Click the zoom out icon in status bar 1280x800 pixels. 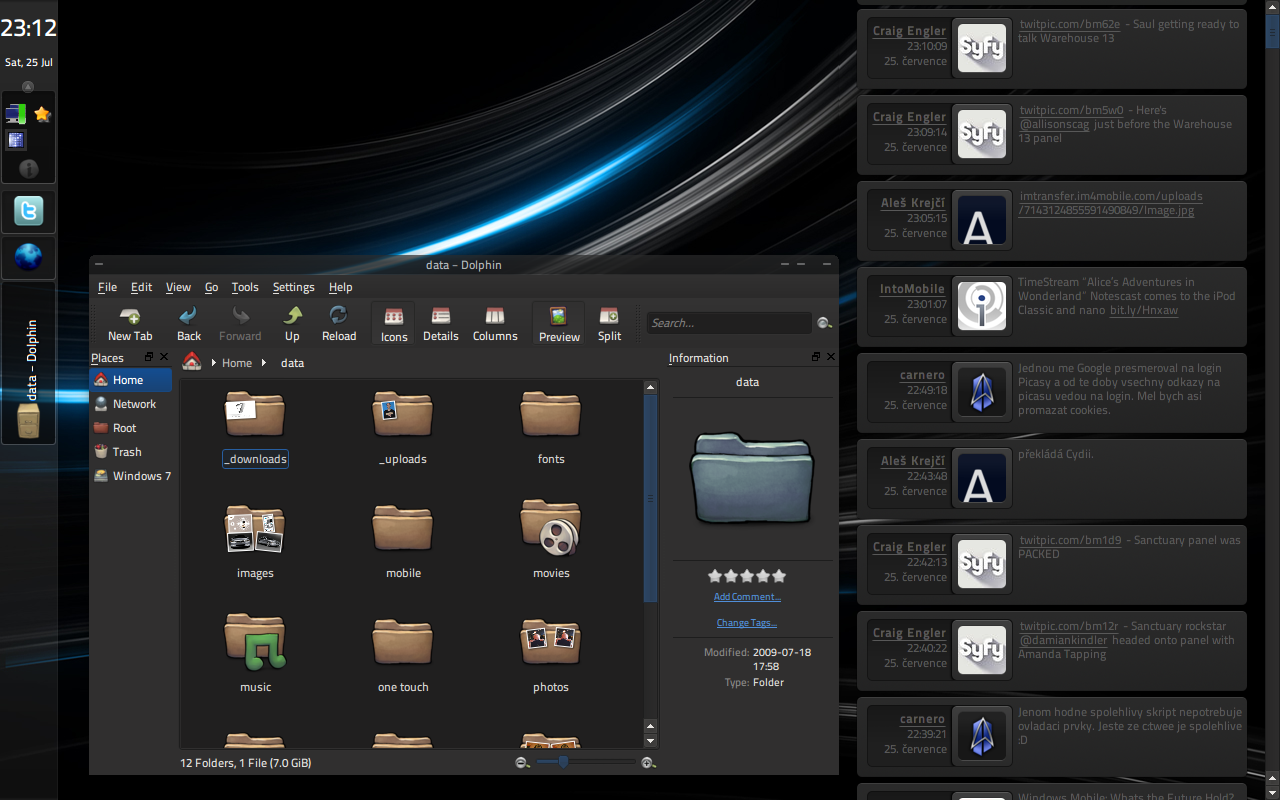522,763
